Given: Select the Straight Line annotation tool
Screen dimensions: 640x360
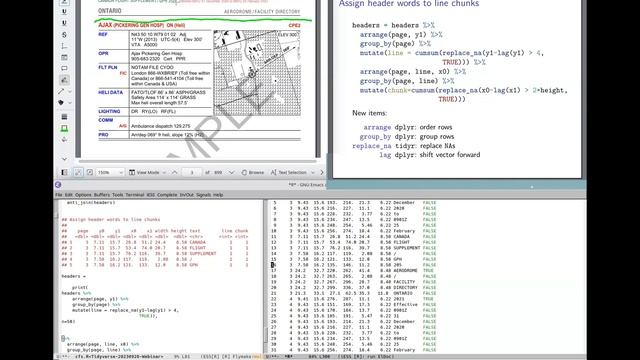Looking at the screenshot, I should pos(61,91).
